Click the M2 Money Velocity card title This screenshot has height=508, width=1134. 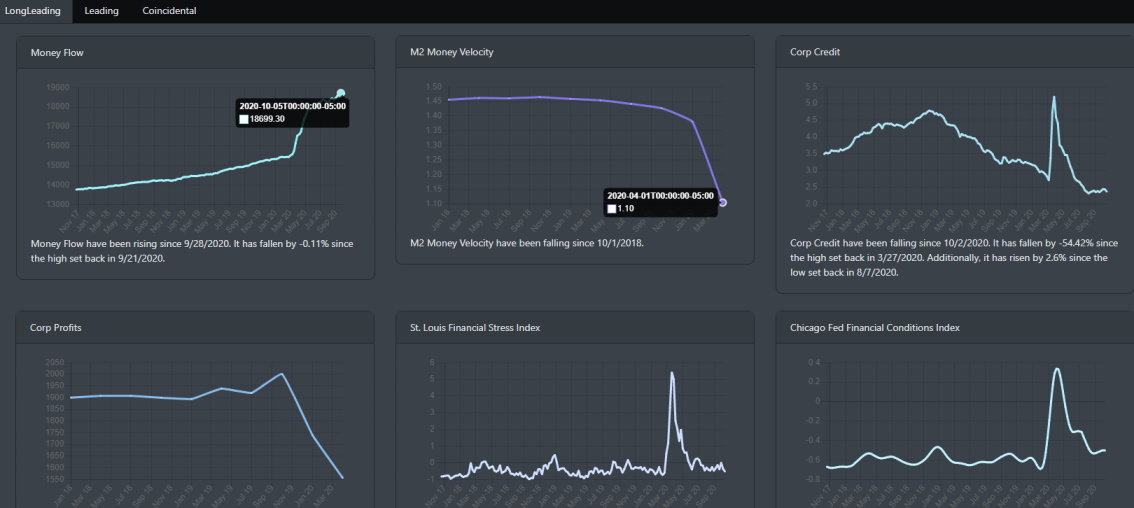coord(452,52)
